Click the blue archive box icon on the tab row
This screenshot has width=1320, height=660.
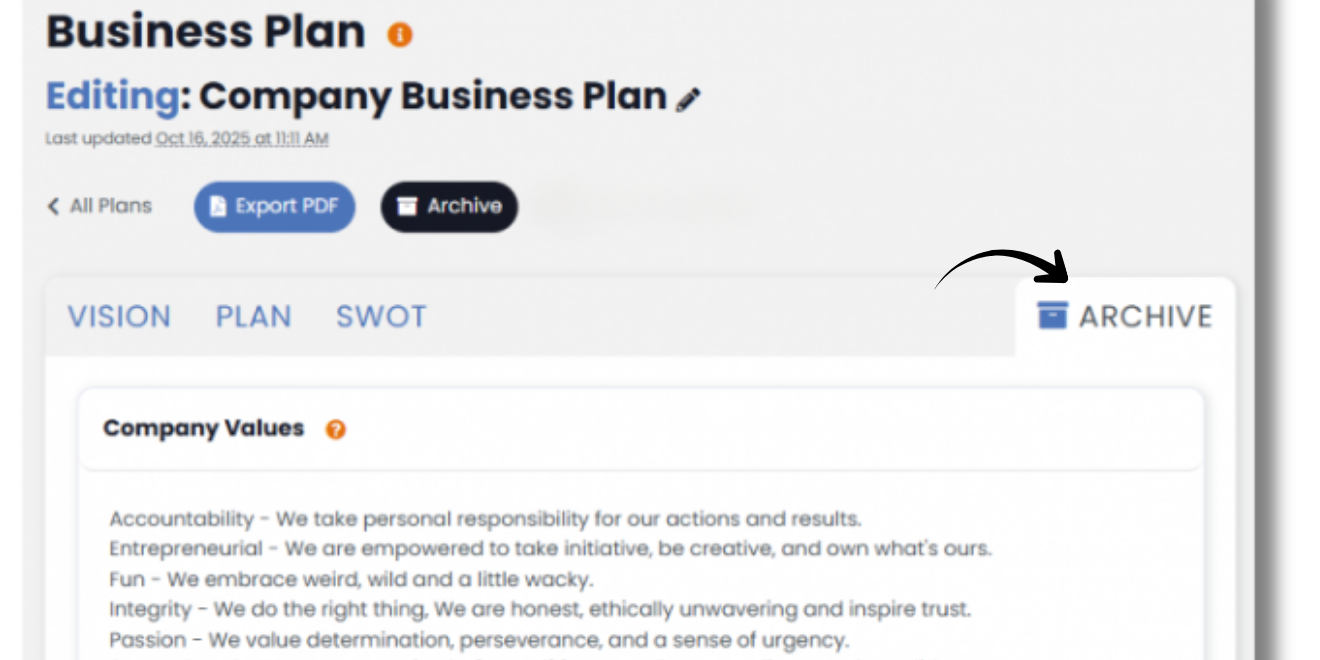1052,316
